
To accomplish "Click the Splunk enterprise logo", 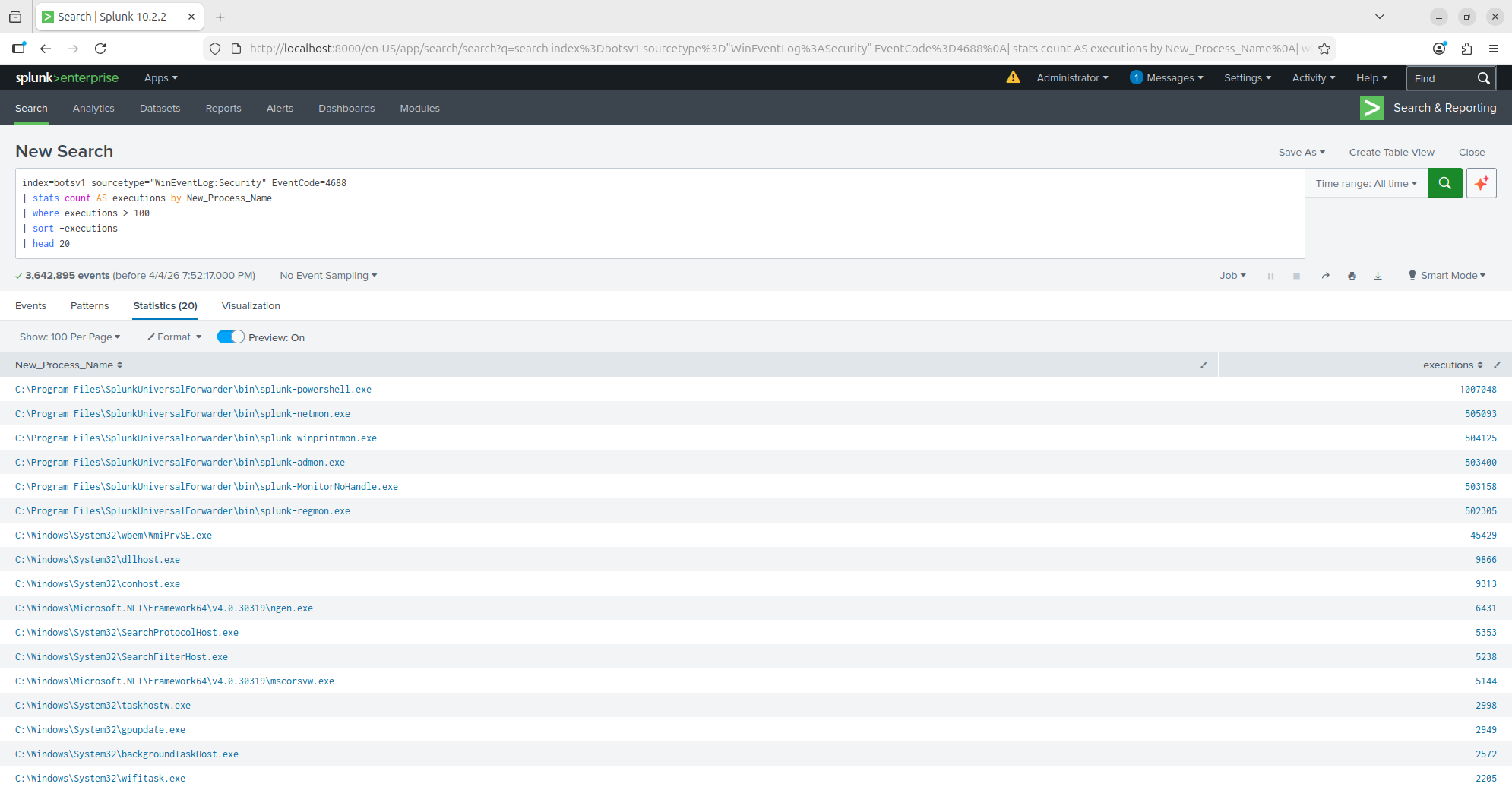I will [67, 77].
